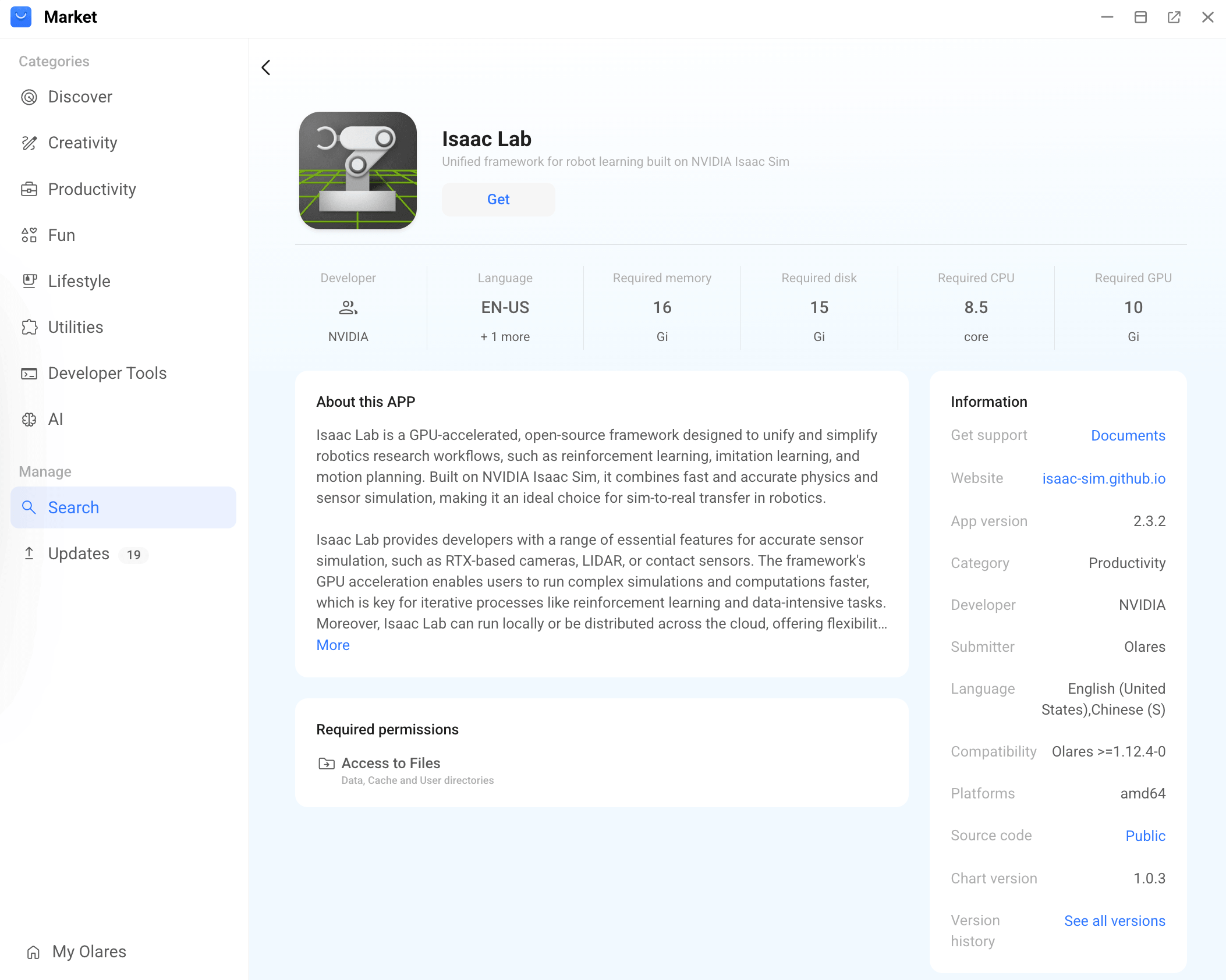1226x980 pixels.
Task: Click the Creativity pencil icon
Action: coord(29,143)
